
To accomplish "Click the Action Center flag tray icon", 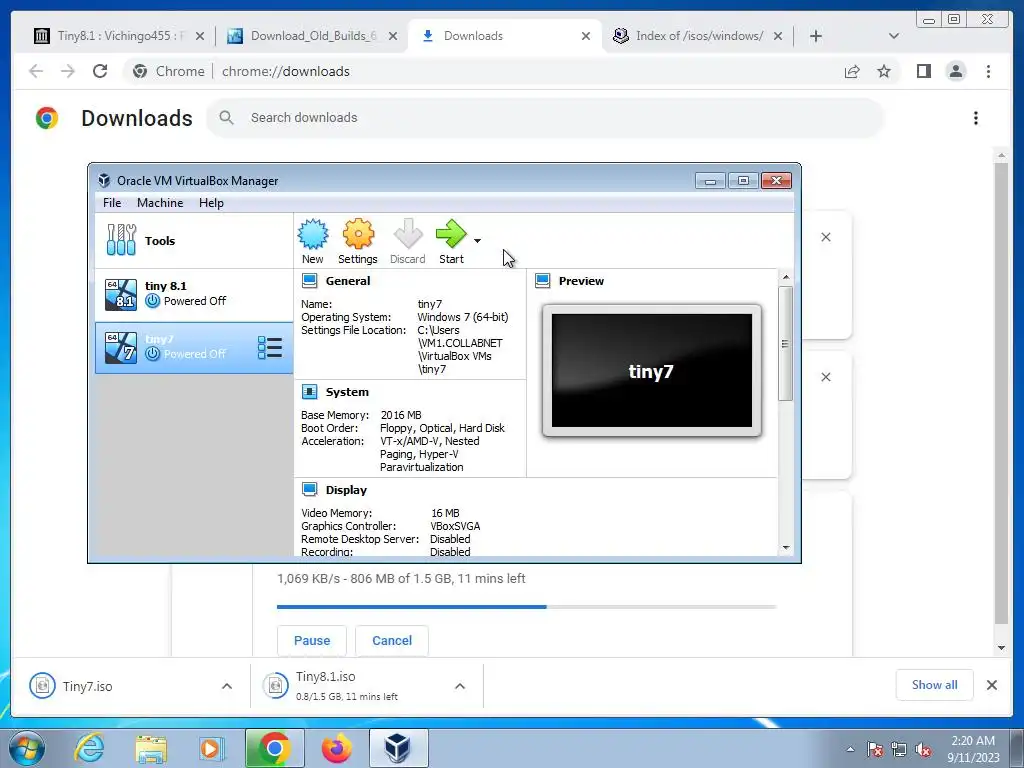I will 874,750.
